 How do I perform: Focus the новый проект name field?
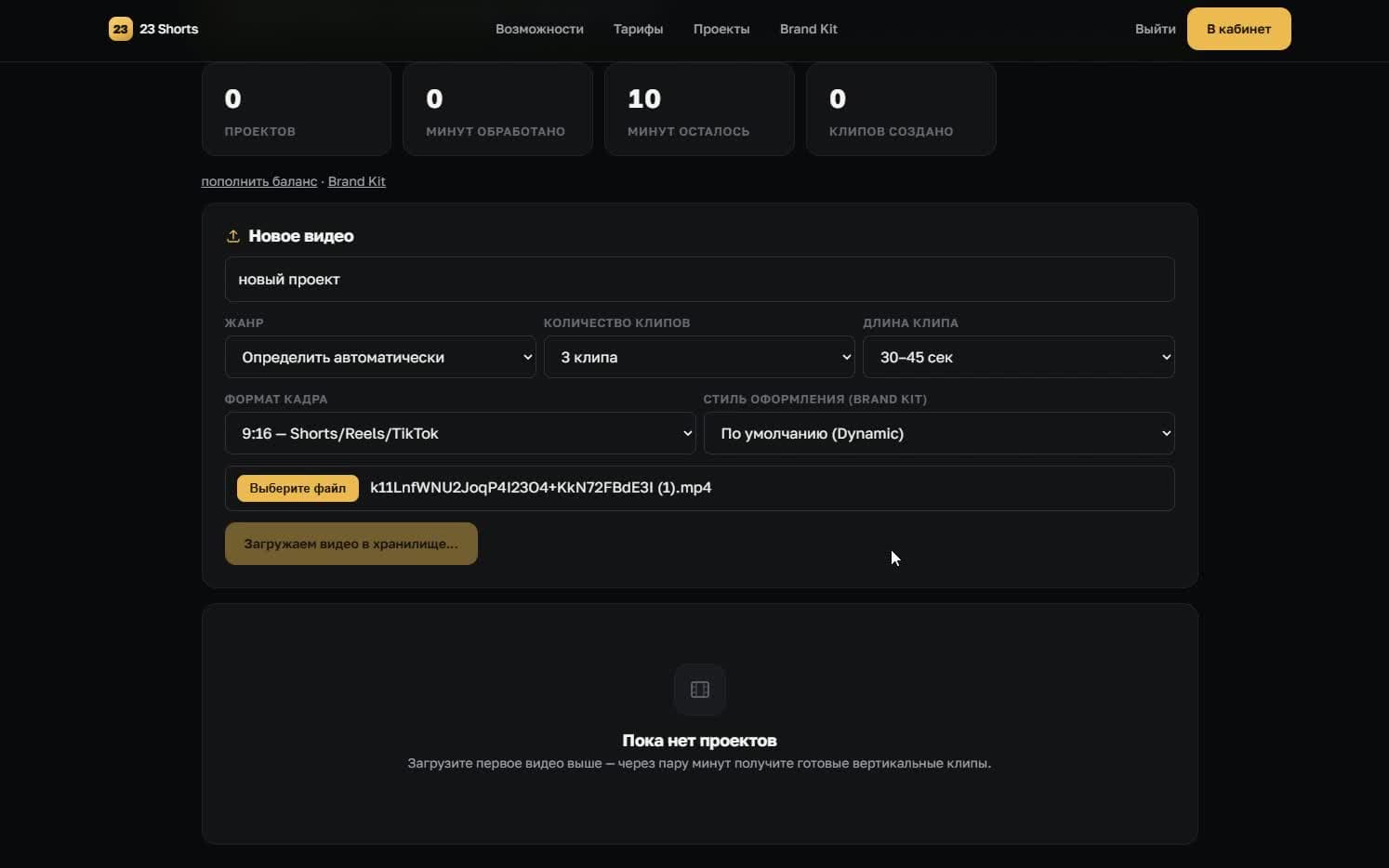pyautogui.click(x=699, y=280)
